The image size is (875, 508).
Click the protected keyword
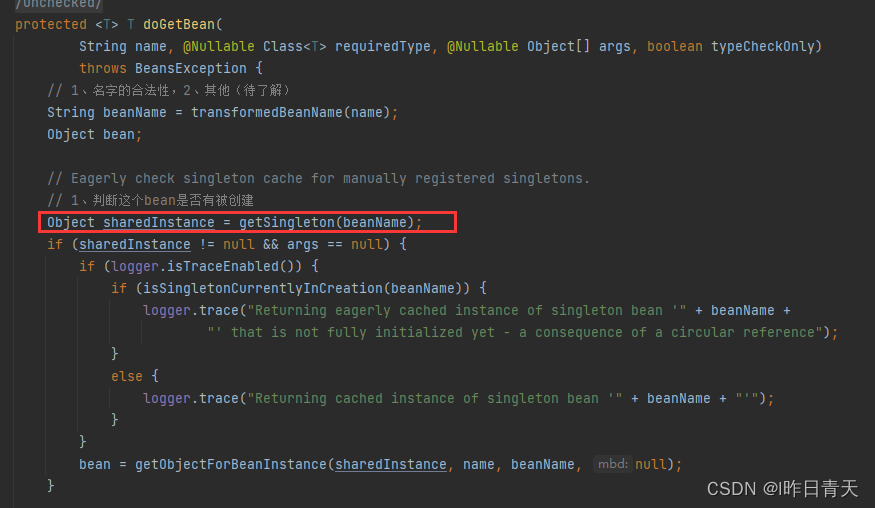[50, 24]
